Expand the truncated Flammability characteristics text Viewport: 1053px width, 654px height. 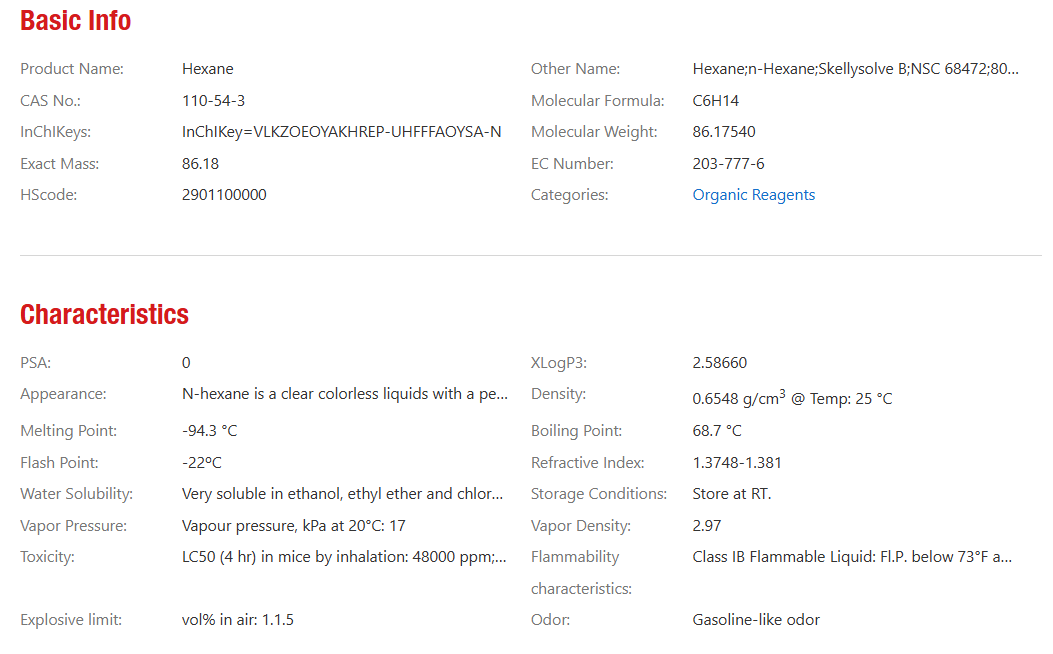tap(852, 557)
